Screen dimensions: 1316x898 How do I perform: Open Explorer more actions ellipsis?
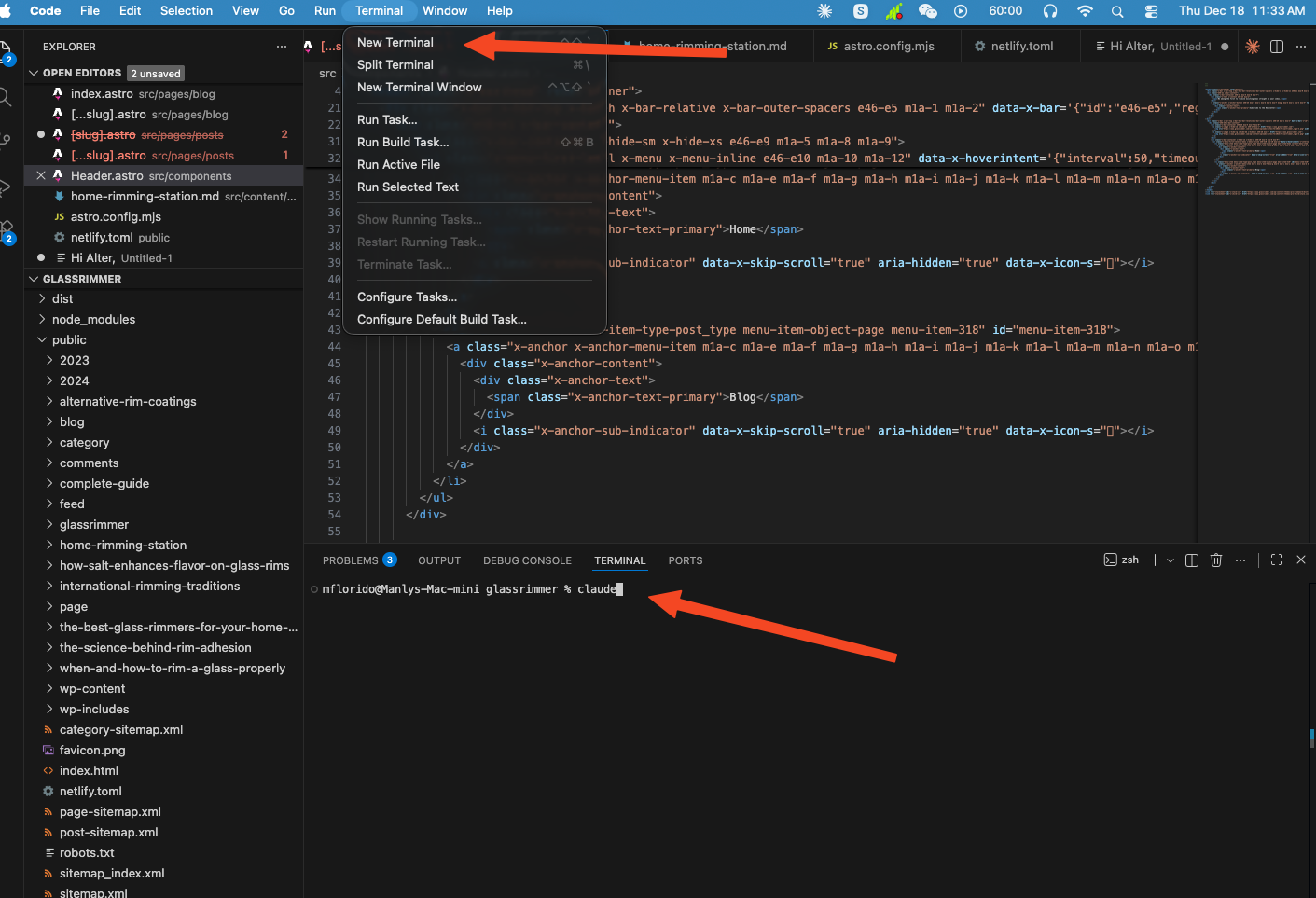[x=282, y=47]
